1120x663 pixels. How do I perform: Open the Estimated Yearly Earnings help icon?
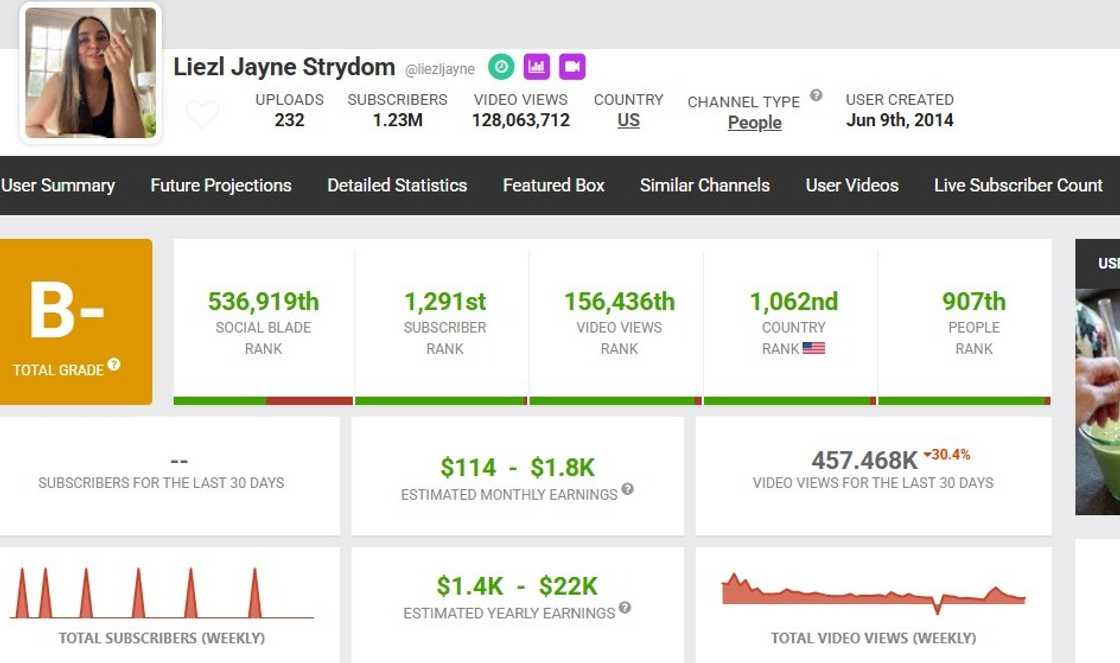tap(625, 608)
